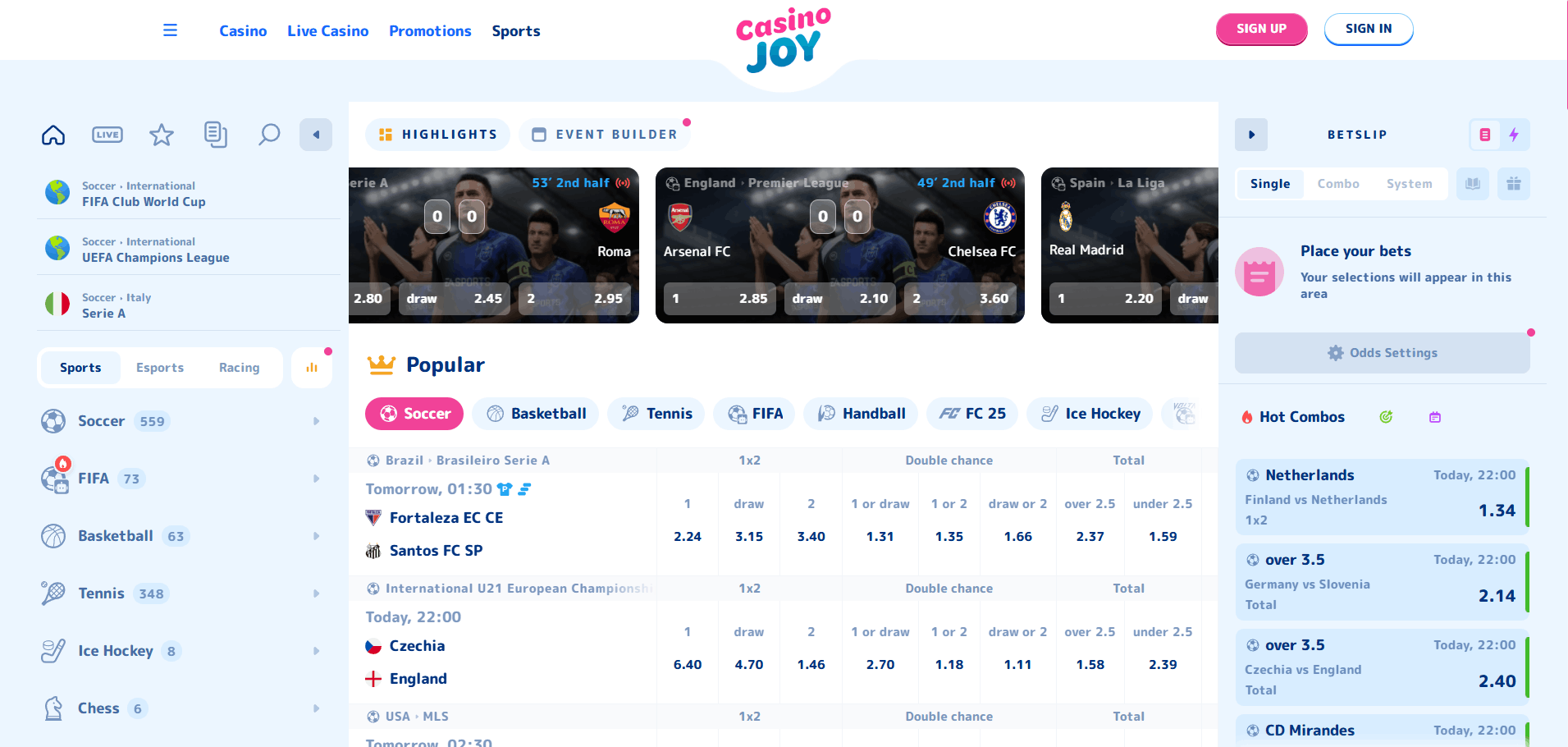
Task: Open FIFA Club World Cup league
Action: [x=189, y=194]
